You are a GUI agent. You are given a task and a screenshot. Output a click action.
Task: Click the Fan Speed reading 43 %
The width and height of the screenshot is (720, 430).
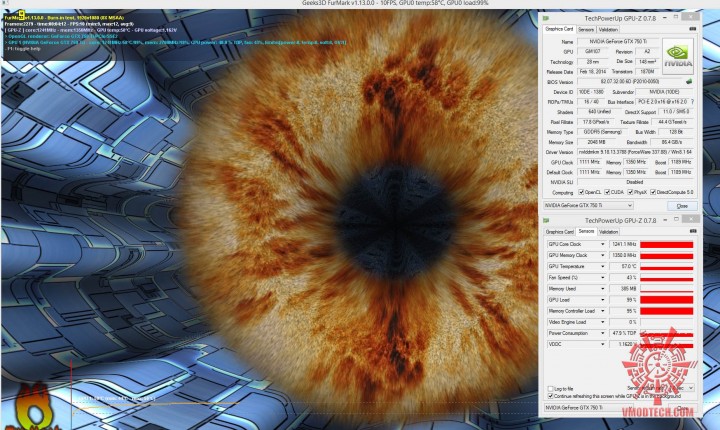623,277
